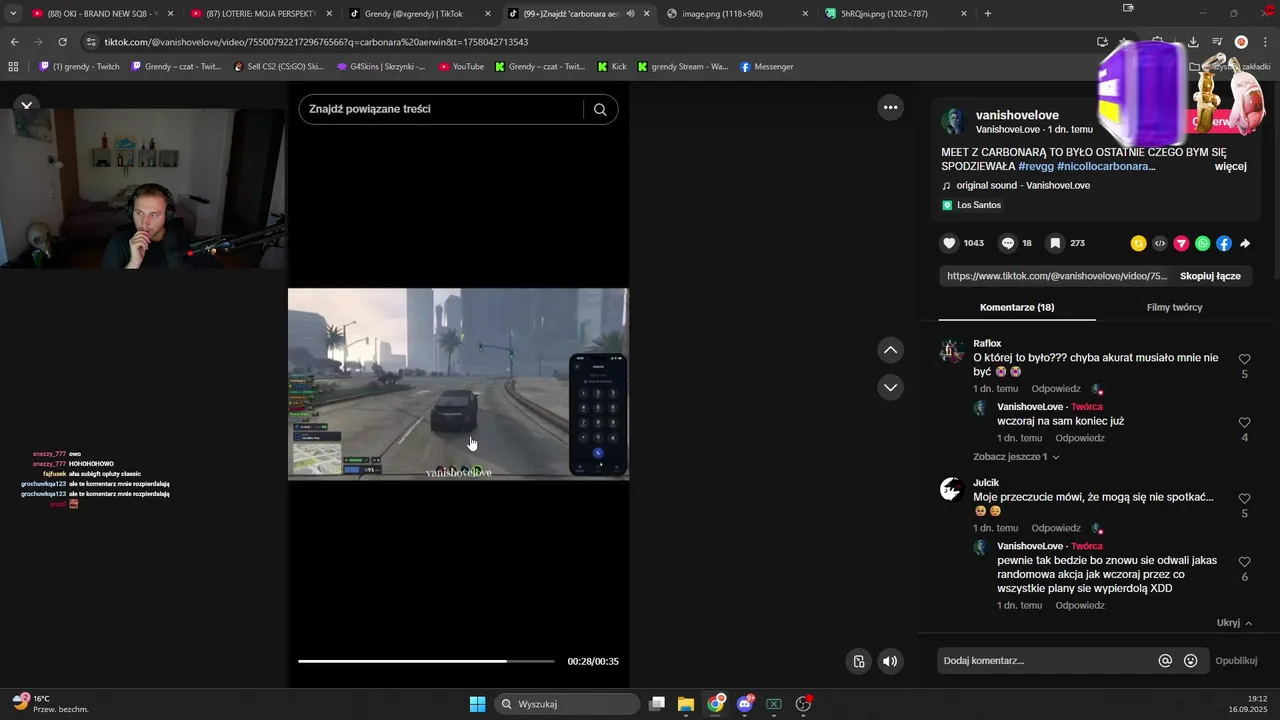Open Discord from the taskbar

click(745, 704)
